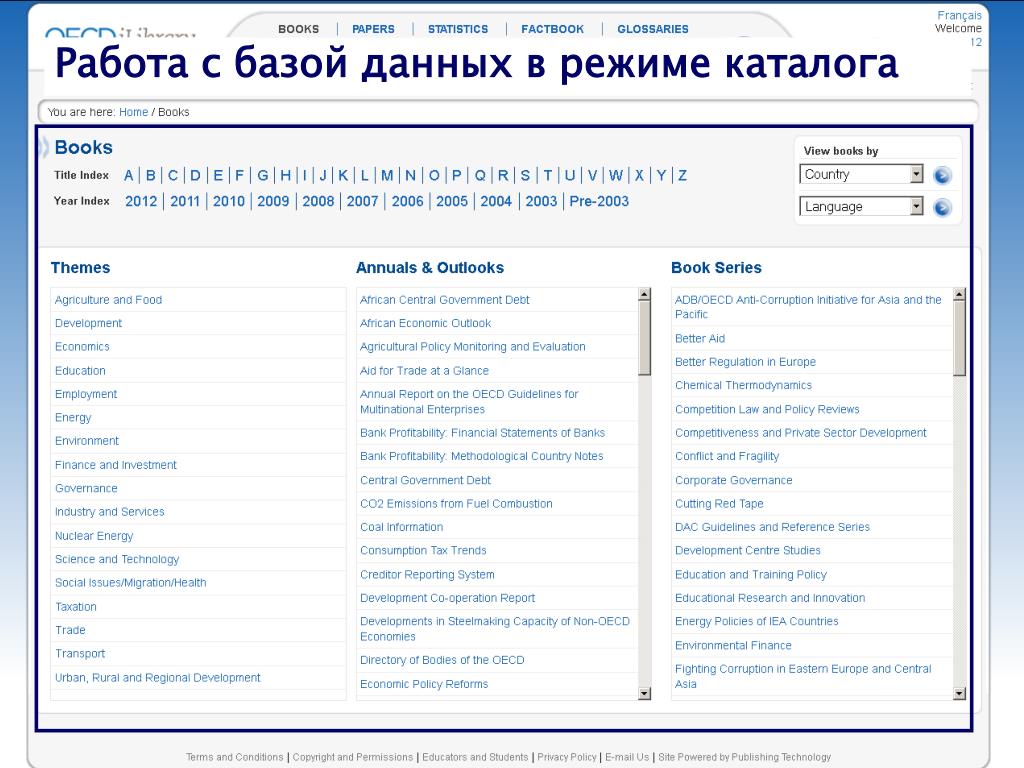1024x768 pixels.
Task: Open the Language dropdown
Action: click(x=861, y=206)
